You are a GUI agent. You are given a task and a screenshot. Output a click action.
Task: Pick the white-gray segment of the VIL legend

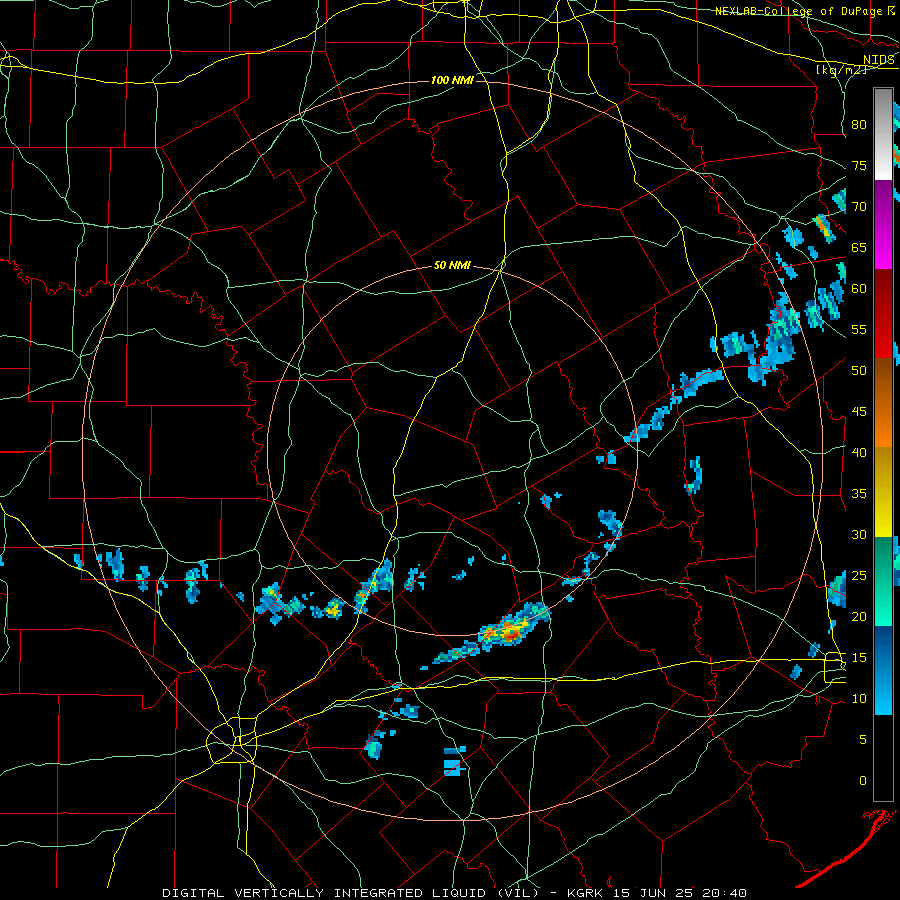[883, 134]
